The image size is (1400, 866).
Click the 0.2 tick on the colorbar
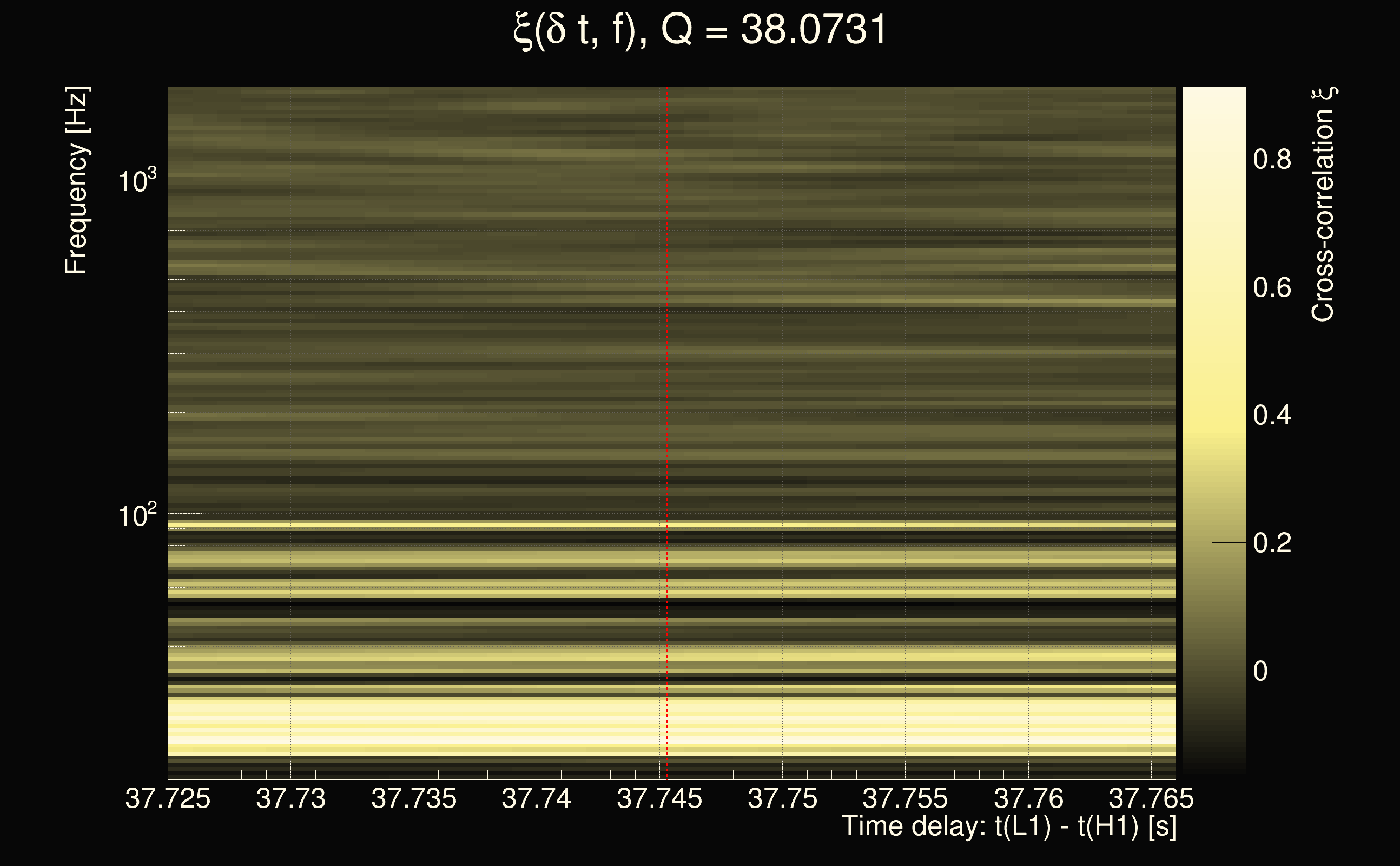point(1272,543)
